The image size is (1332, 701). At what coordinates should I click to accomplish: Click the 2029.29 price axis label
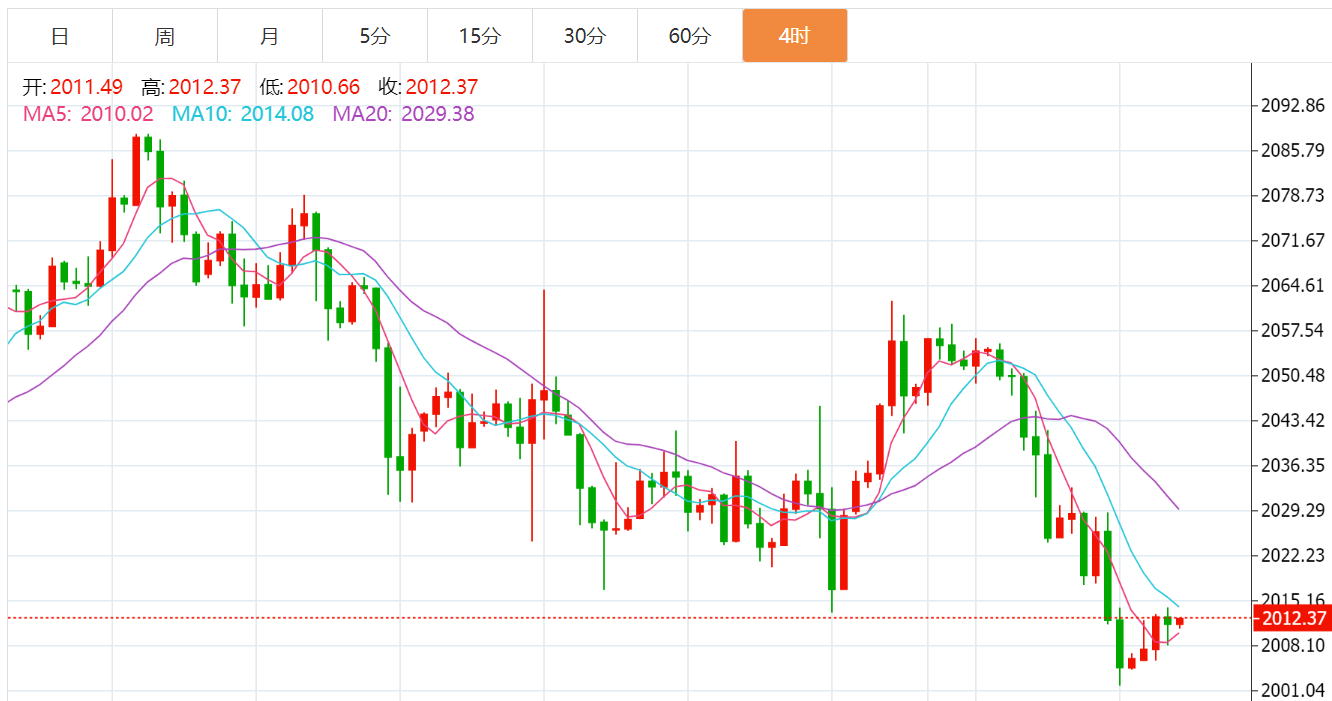(x=1294, y=510)
